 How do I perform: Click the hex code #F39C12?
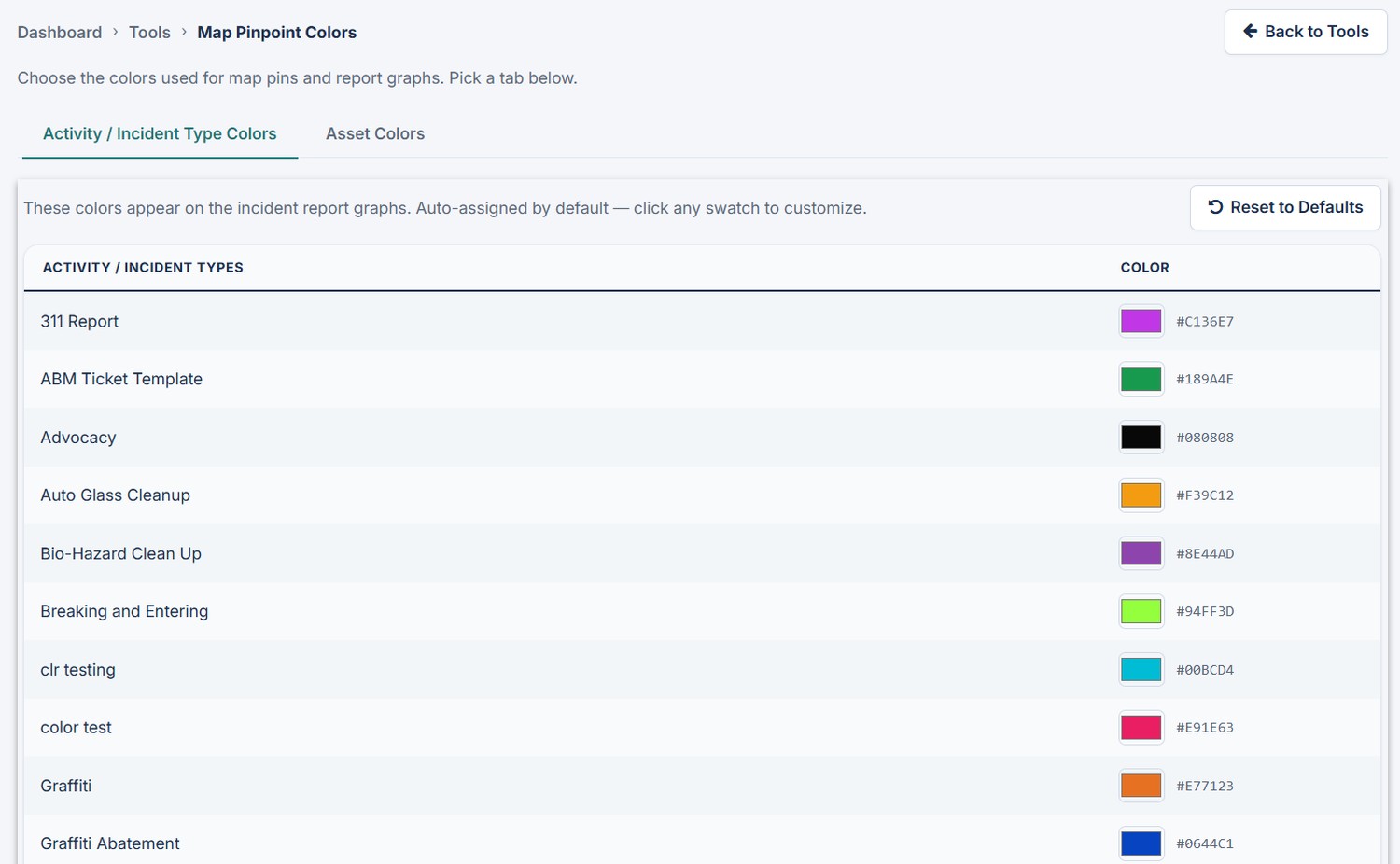(1205, 495)
